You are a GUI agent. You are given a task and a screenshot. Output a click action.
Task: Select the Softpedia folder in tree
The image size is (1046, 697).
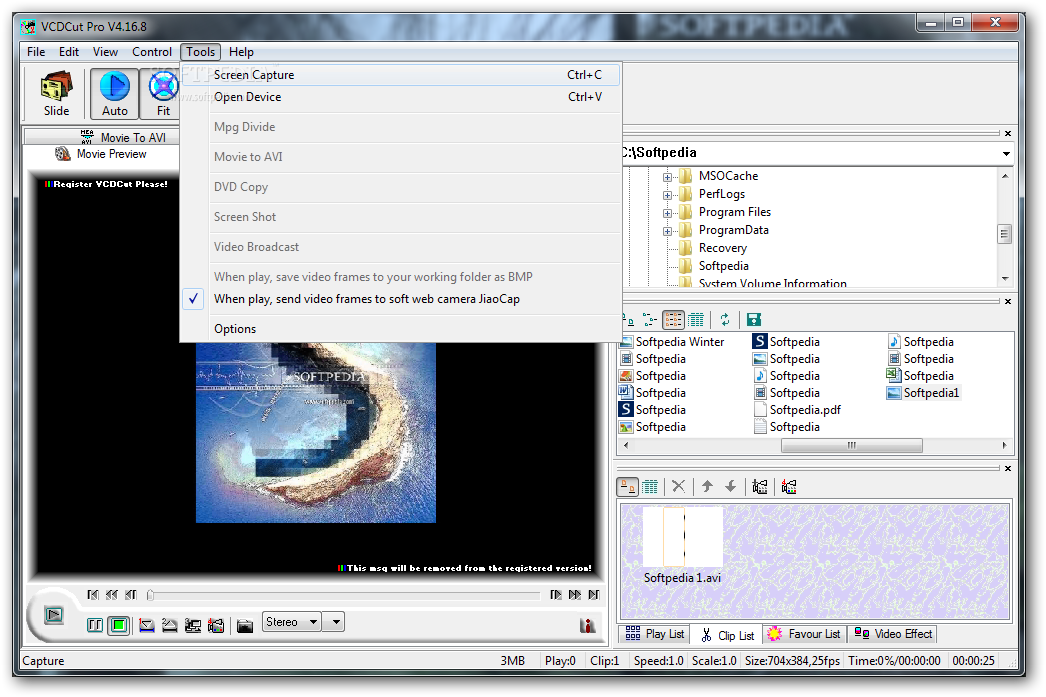723,266
